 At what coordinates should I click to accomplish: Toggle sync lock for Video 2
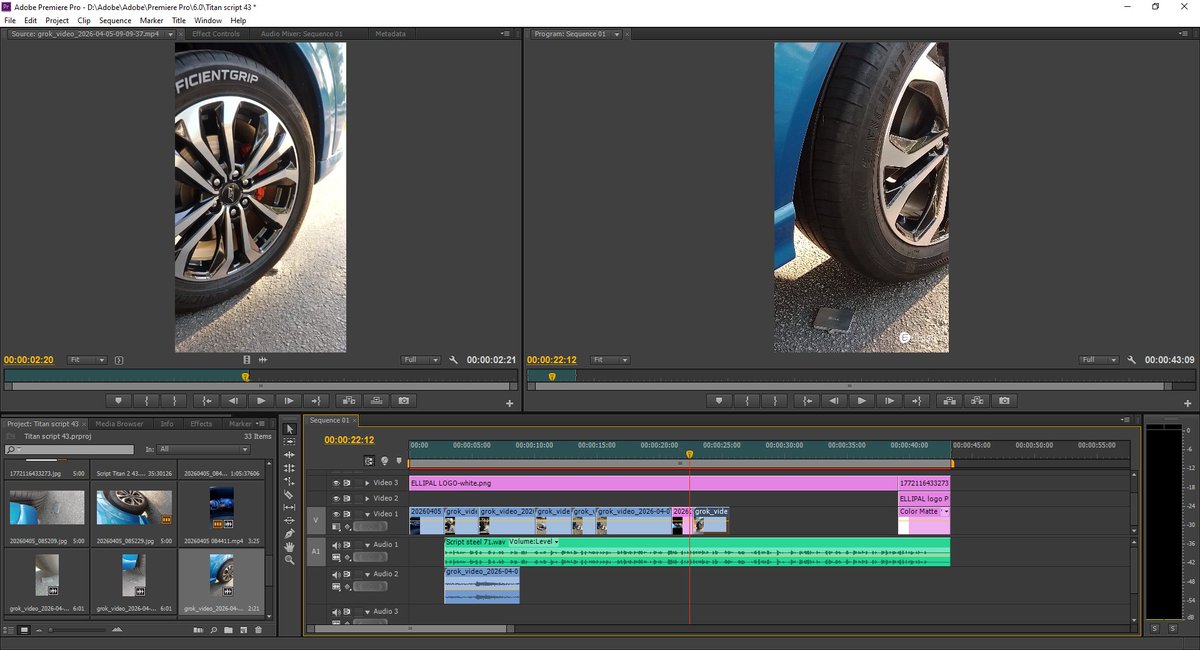[347, 497]
